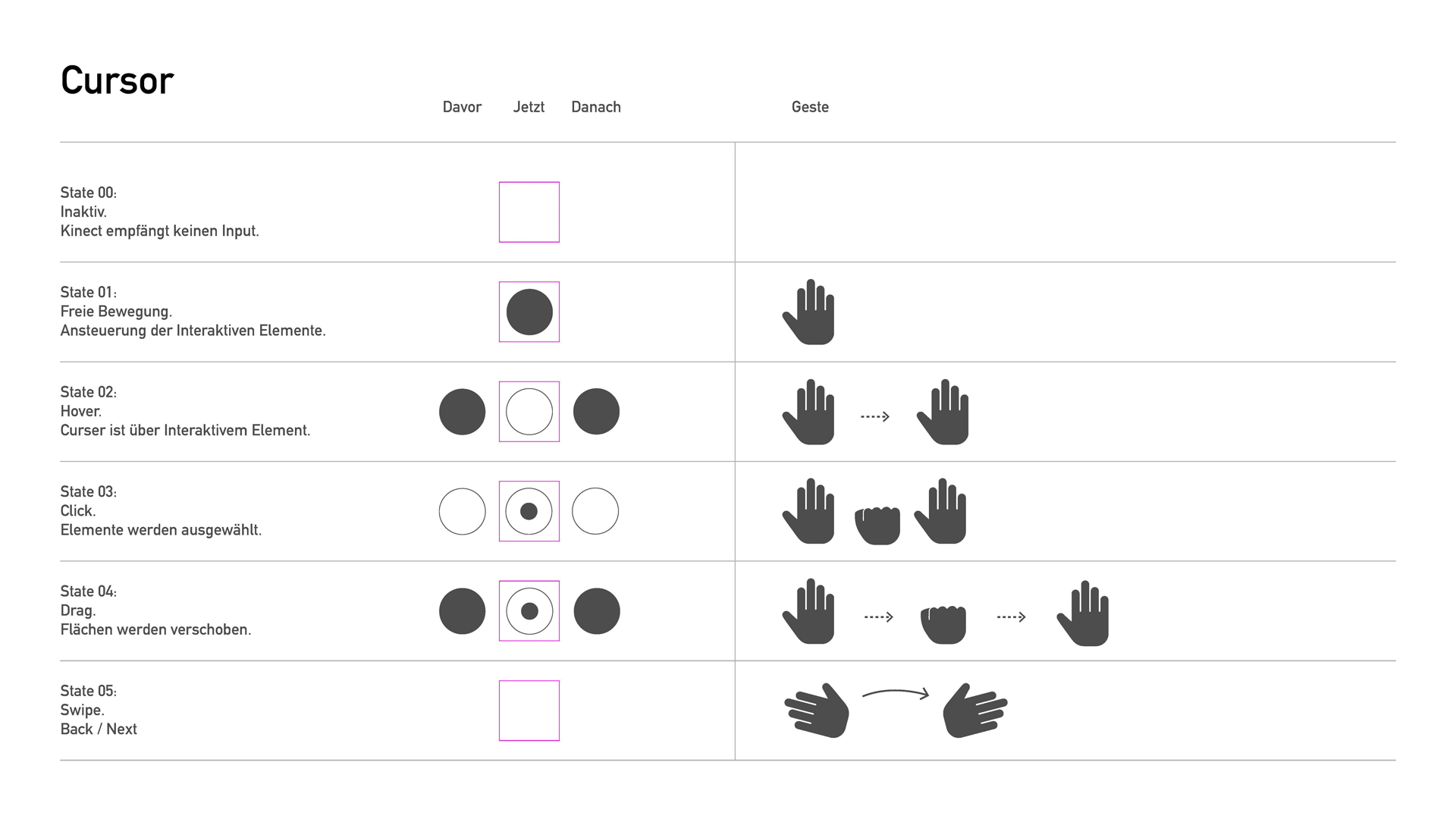Click the Cursor page title

[118, 80]
